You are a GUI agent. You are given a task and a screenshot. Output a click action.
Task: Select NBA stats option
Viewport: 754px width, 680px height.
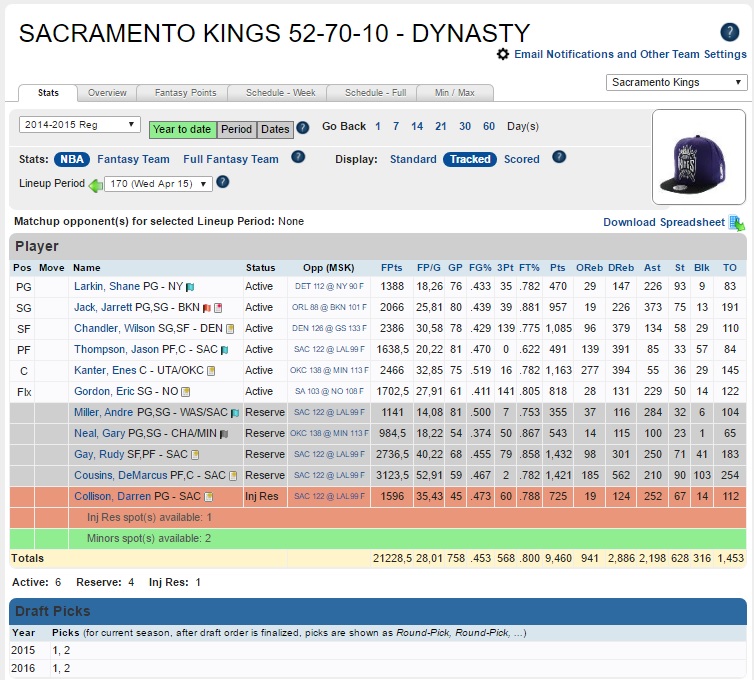tap(72, 159)
